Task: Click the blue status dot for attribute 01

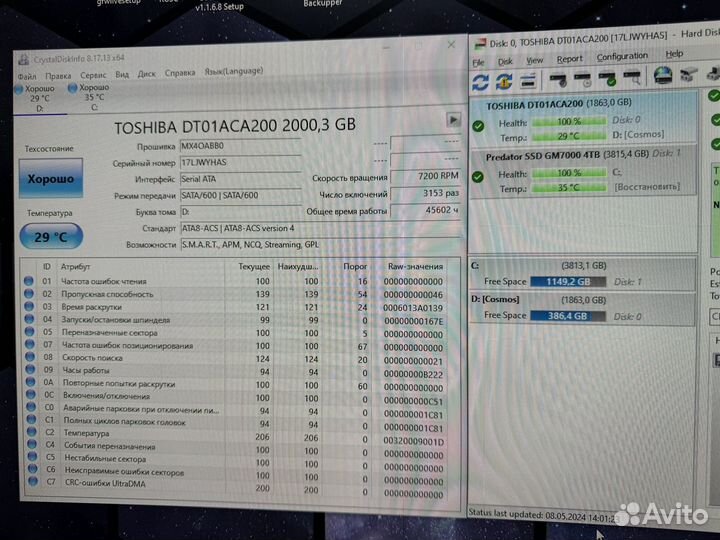Action: point(29,281)
